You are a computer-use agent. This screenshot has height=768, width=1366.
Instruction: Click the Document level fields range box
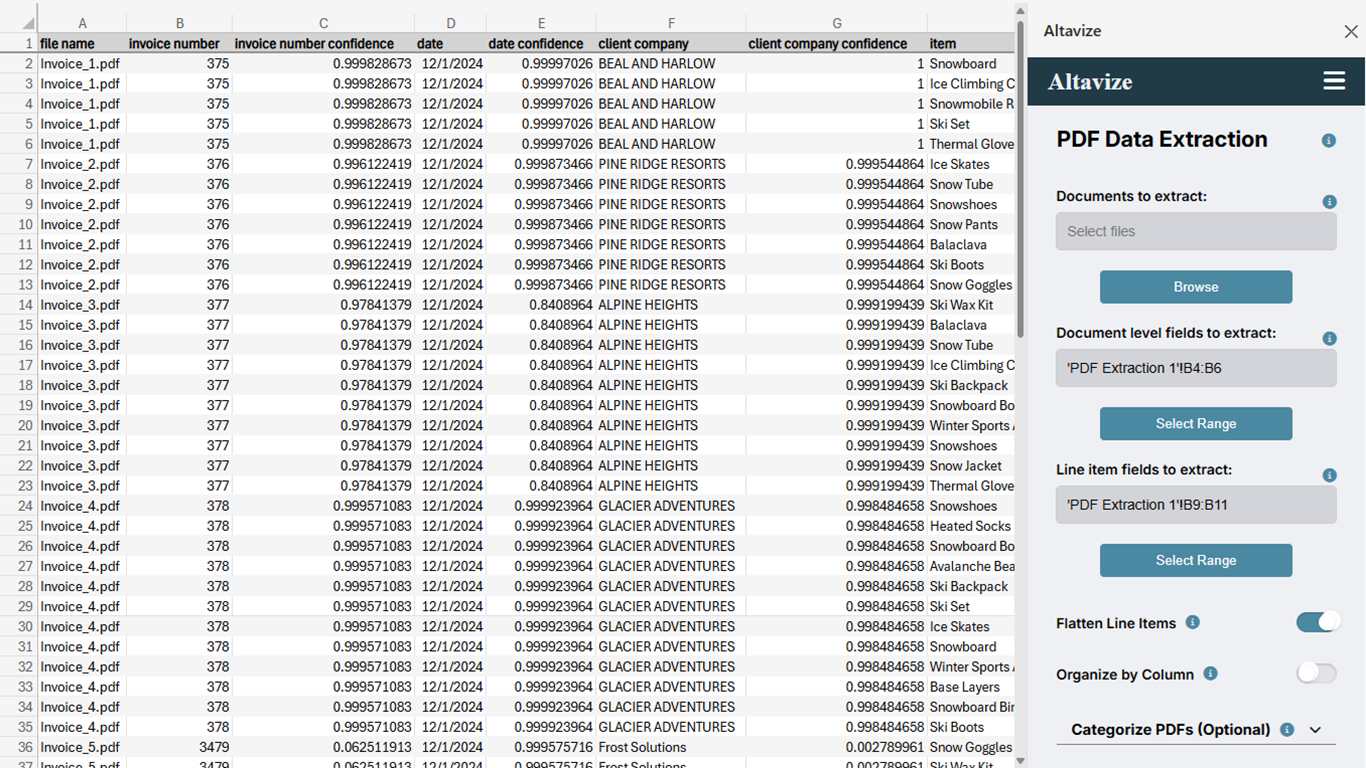[1195, 368]
